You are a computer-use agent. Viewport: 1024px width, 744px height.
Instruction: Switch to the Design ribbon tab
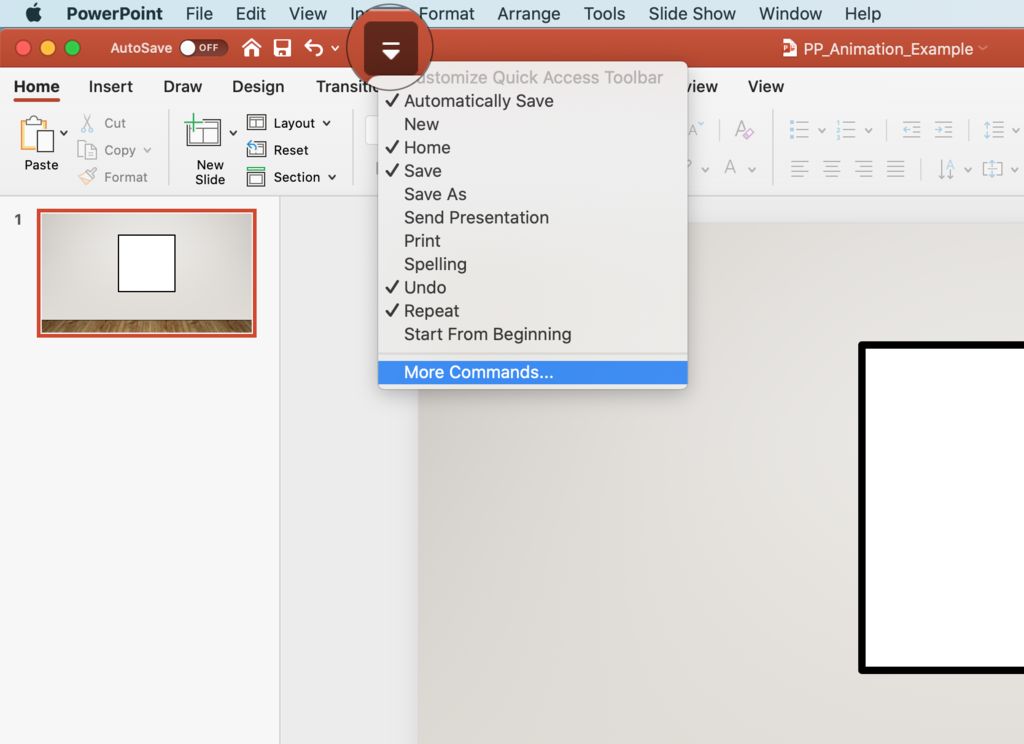(x=258, y=86)
